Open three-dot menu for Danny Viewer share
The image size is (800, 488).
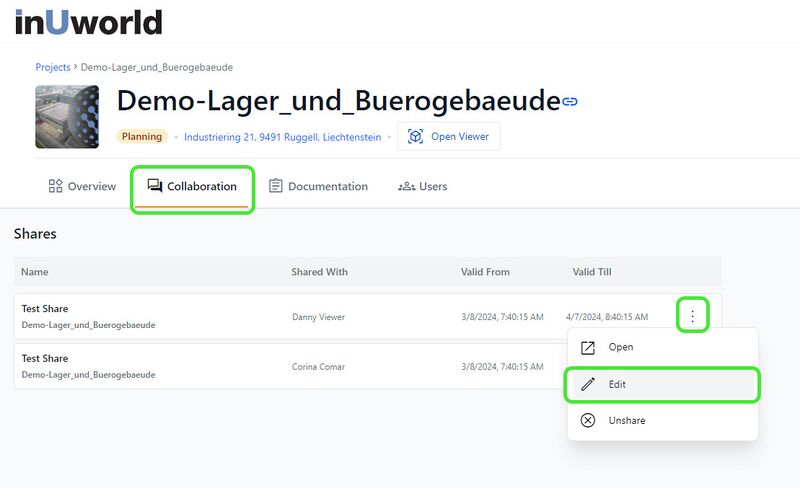692,316
